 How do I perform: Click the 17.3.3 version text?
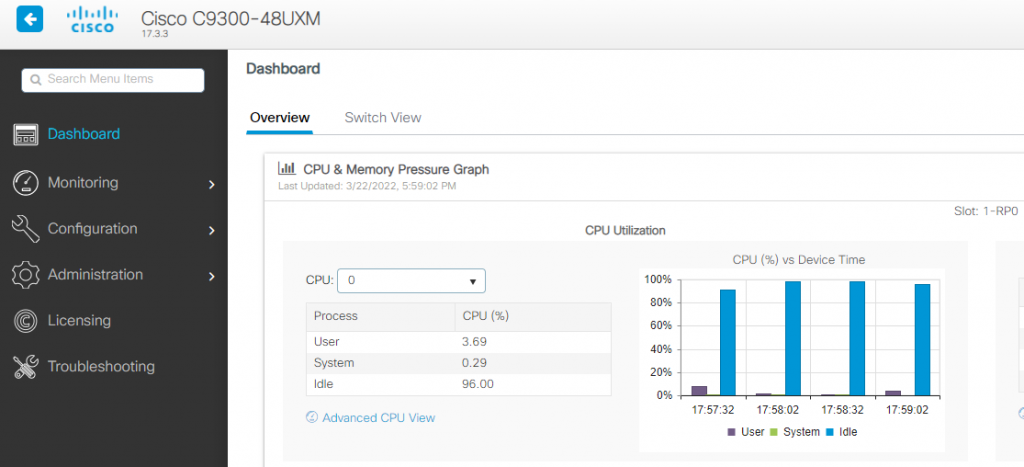(x=155, y=33)
